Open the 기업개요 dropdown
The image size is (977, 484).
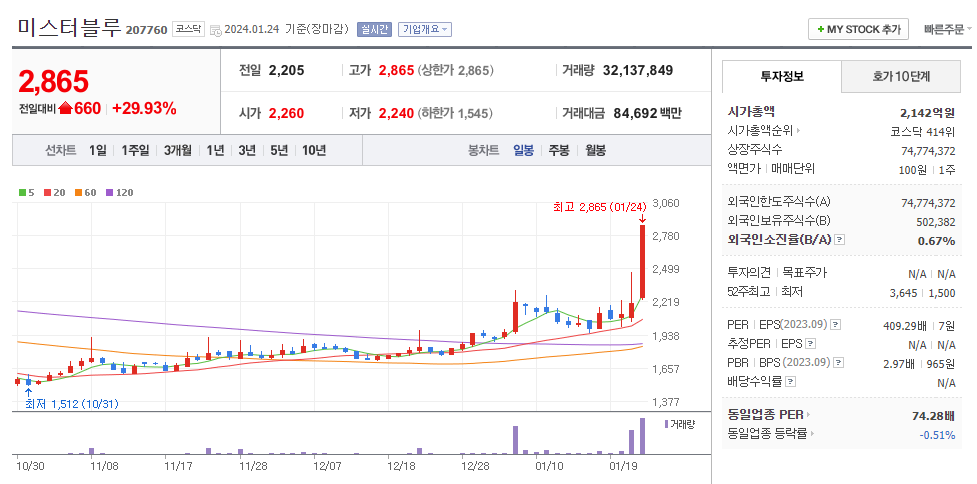coord(425,29)
